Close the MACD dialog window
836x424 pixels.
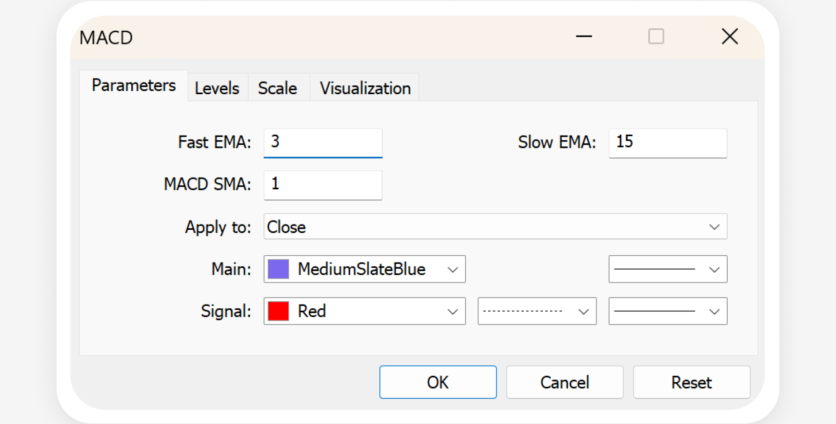(x=730, y=37)
